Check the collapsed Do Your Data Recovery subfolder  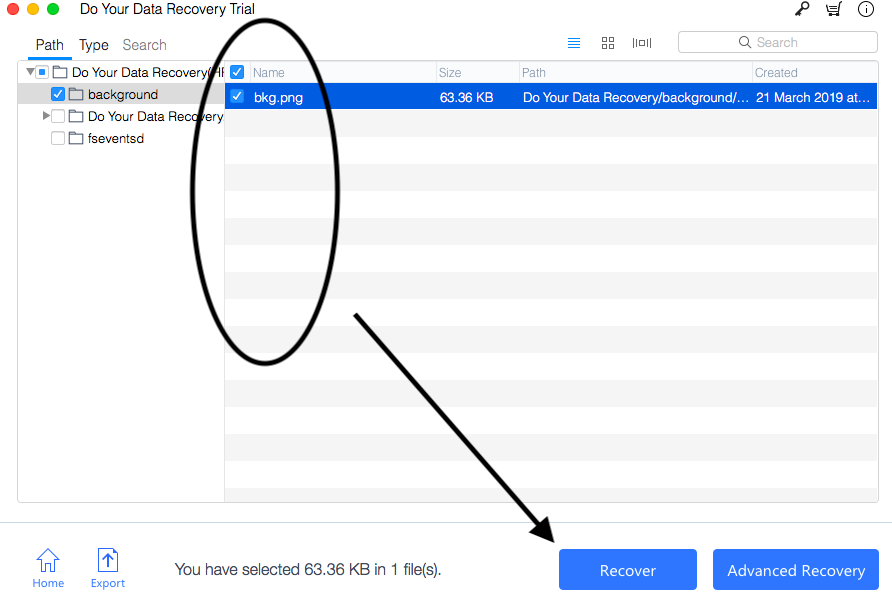pyautogui.click(x=58, y=116)
